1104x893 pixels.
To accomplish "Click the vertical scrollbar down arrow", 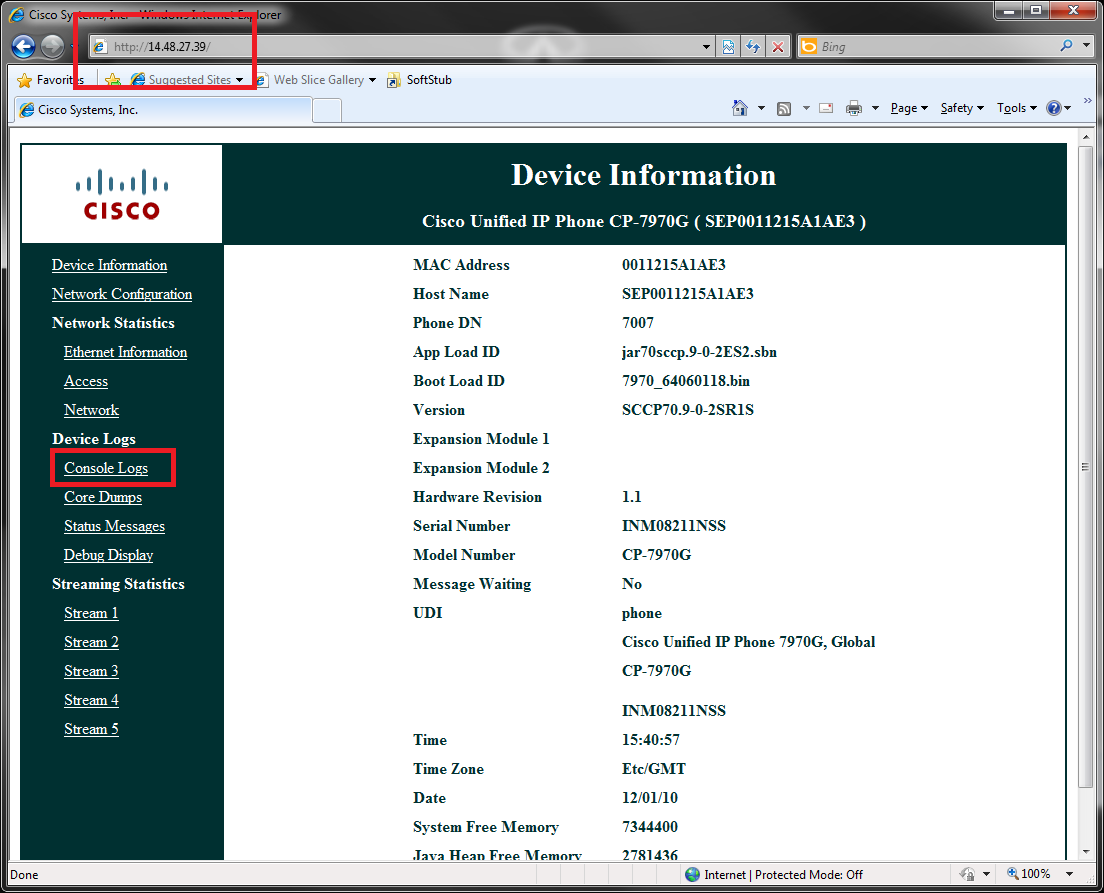I will [x=1085, y=852].
